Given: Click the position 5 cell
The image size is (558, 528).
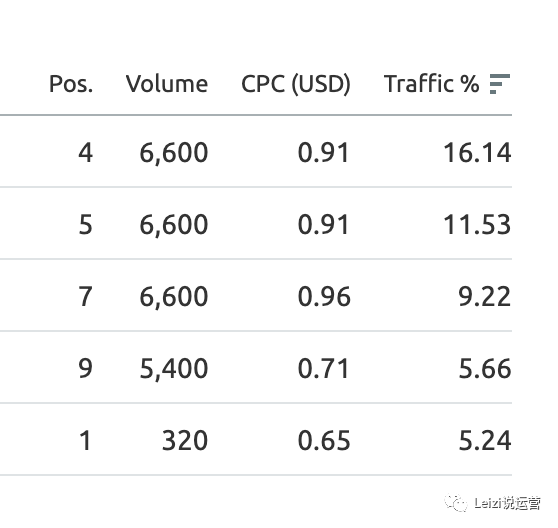Looking at the screenshot, I should [85, 225].
